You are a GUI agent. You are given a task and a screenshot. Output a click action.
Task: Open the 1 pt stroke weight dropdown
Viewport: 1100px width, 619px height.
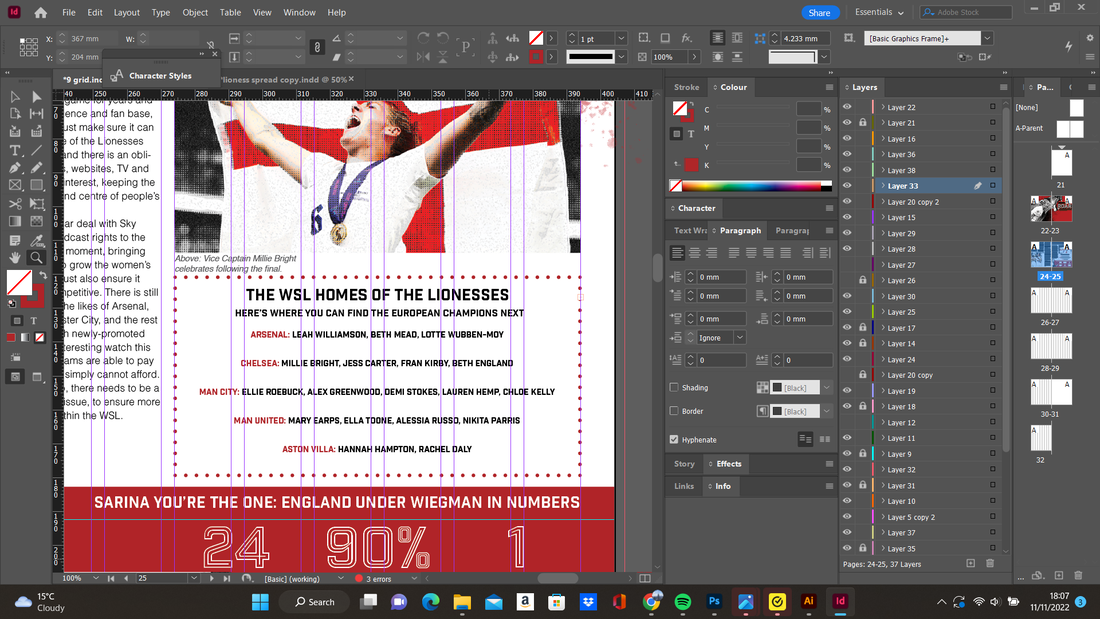[621, 39]
